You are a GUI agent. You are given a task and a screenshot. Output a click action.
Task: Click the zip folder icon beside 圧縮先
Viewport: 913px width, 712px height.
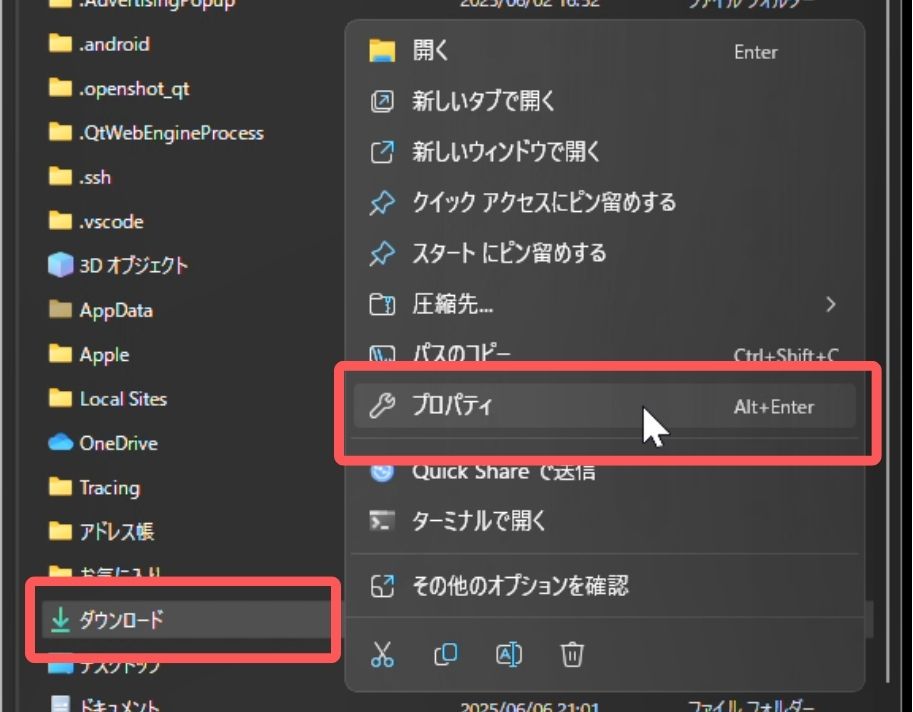tap(382, 304)
